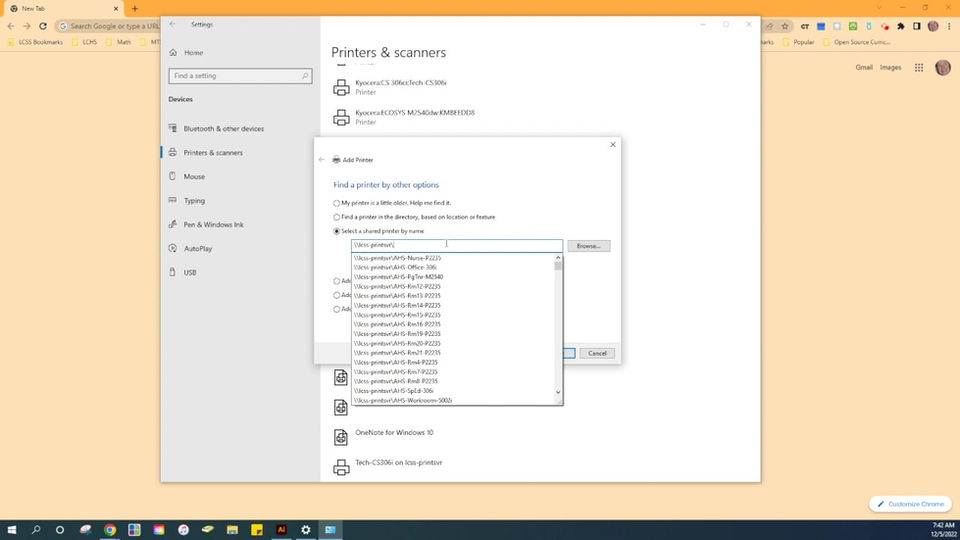Select Tech-CS306i on lcss-printsvr printer icon

[x=341, y=467]
